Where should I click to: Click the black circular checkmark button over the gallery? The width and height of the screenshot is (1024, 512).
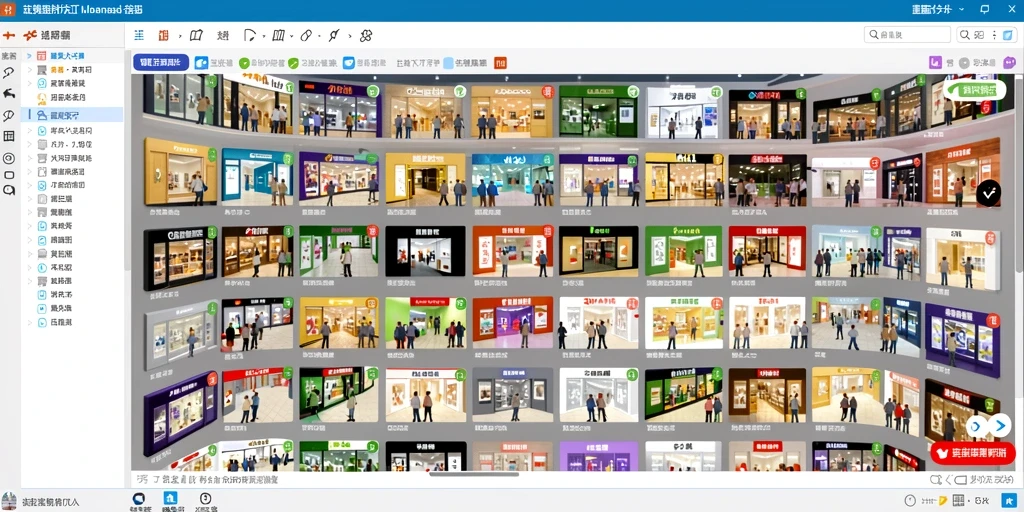click(989, 193)
